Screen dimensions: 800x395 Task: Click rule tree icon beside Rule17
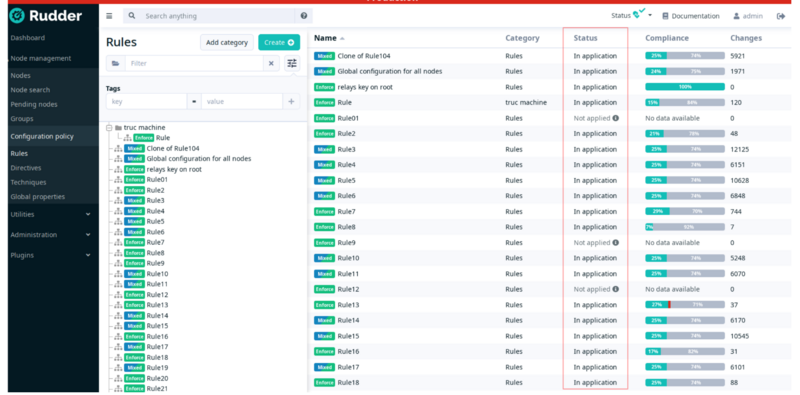pos(118,347)
